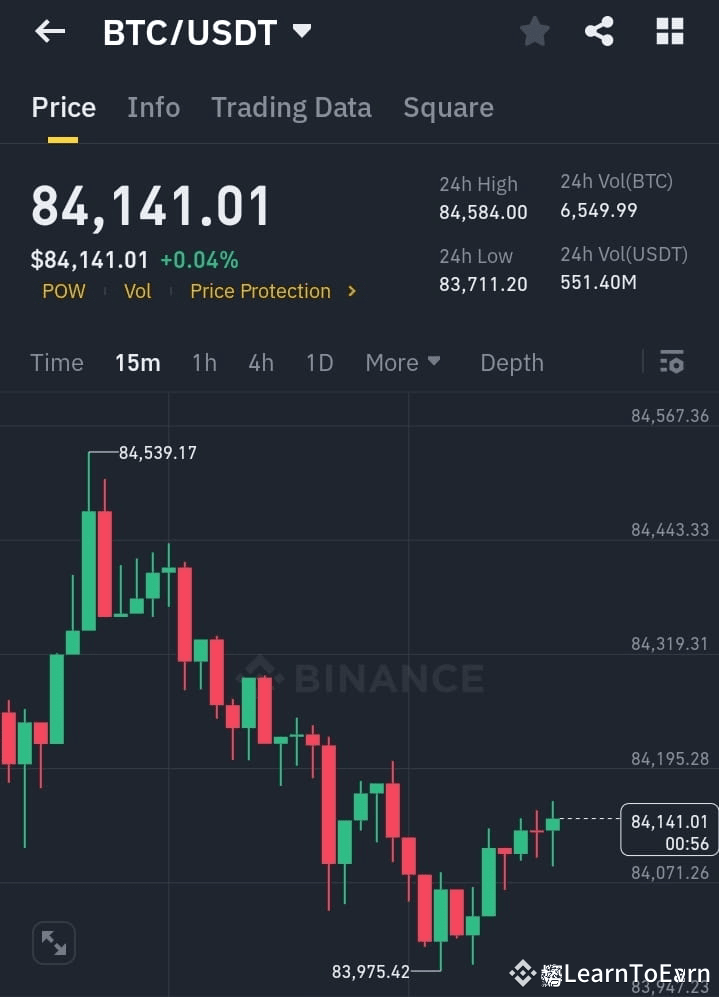The height and width of the screenshot is (997, 719).
Task: Tap the grid menu icon top right
Action: pos(667,31)
